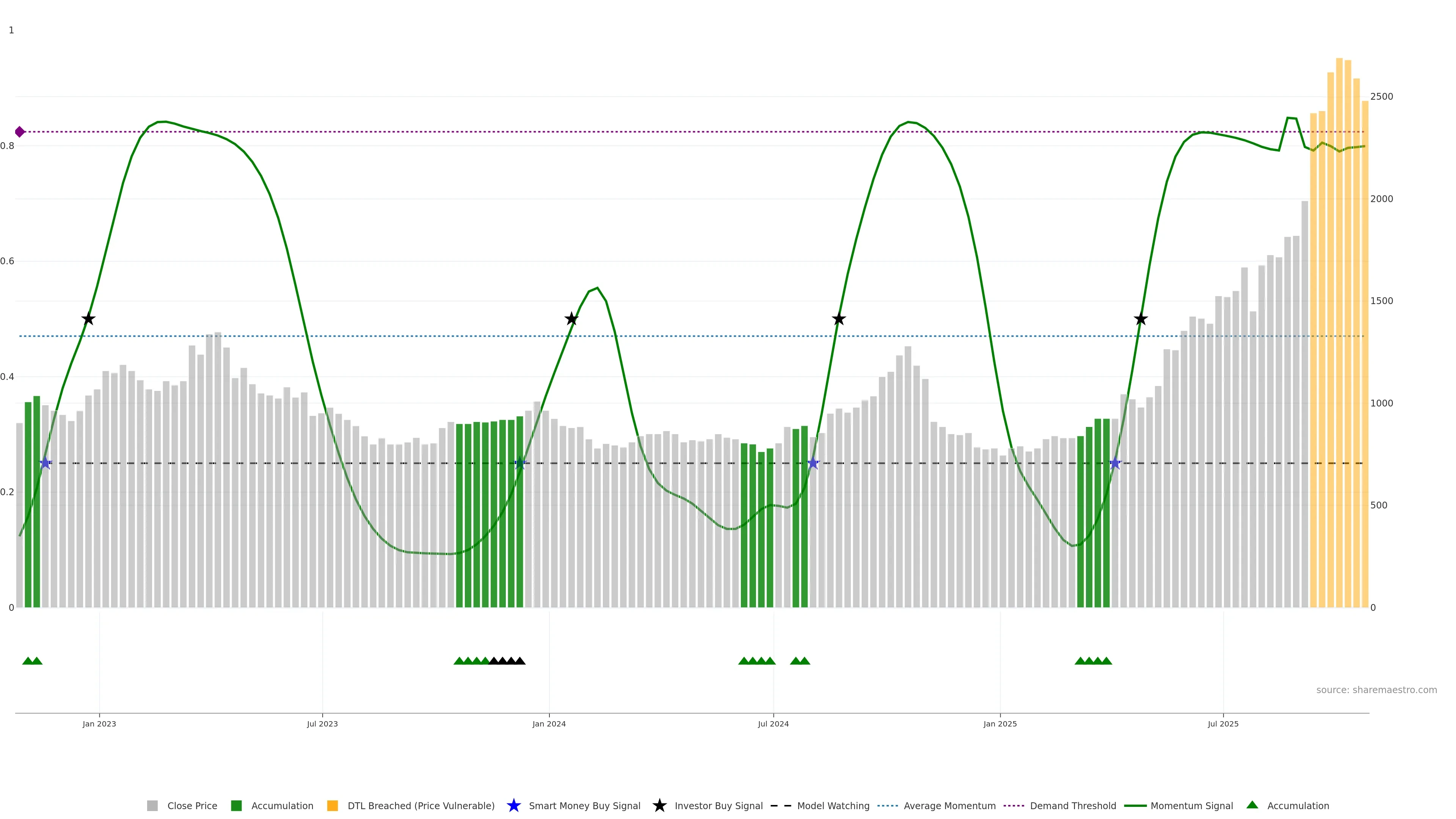Viewport: 1456px width, 819px height.
Task: Toggle Momentum Signal line in legend
Action: coord(1191,806)
